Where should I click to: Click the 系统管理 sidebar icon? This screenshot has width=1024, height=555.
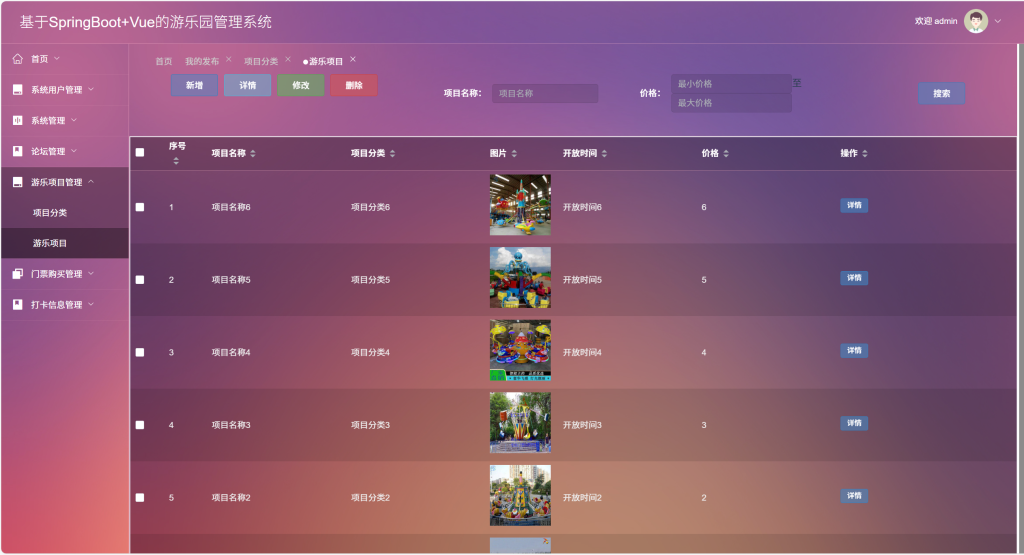pyautogui.click(x=18, y=120)
